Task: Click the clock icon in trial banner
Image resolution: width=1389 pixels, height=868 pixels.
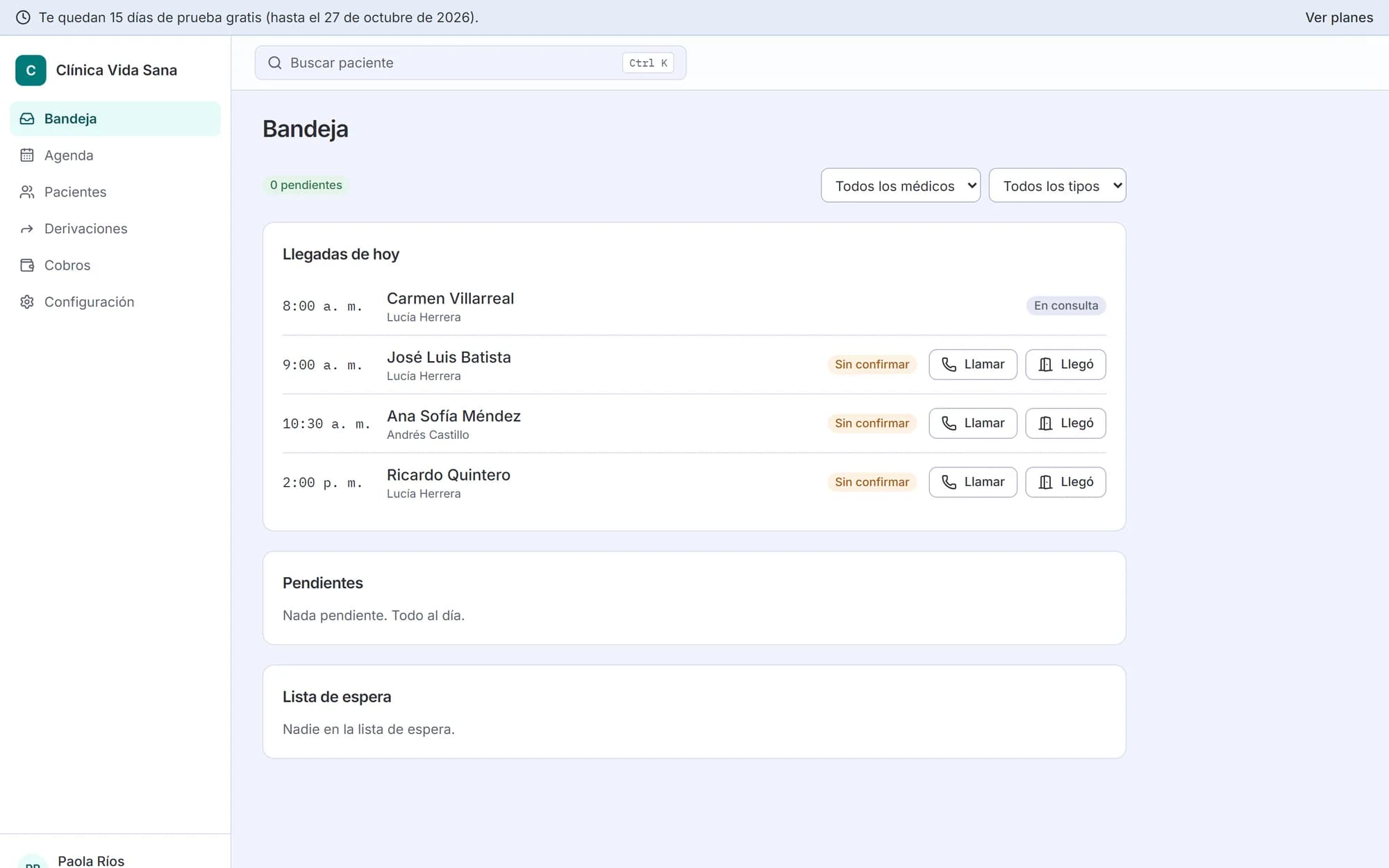Action: [23, 17]
